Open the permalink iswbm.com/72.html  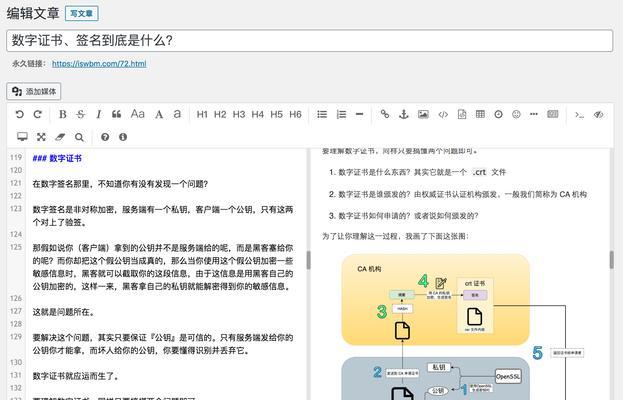coord(99,64)
